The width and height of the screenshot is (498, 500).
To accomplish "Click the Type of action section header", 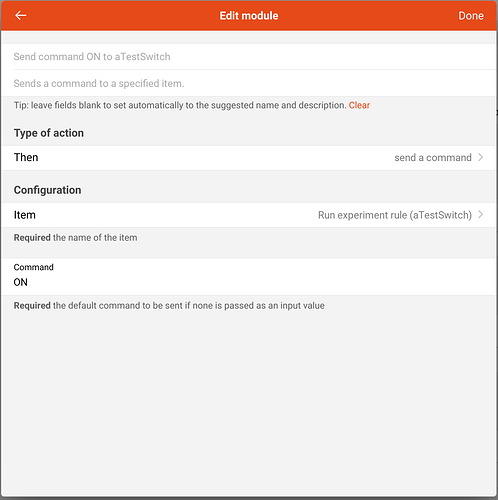I will coord(49,133).
